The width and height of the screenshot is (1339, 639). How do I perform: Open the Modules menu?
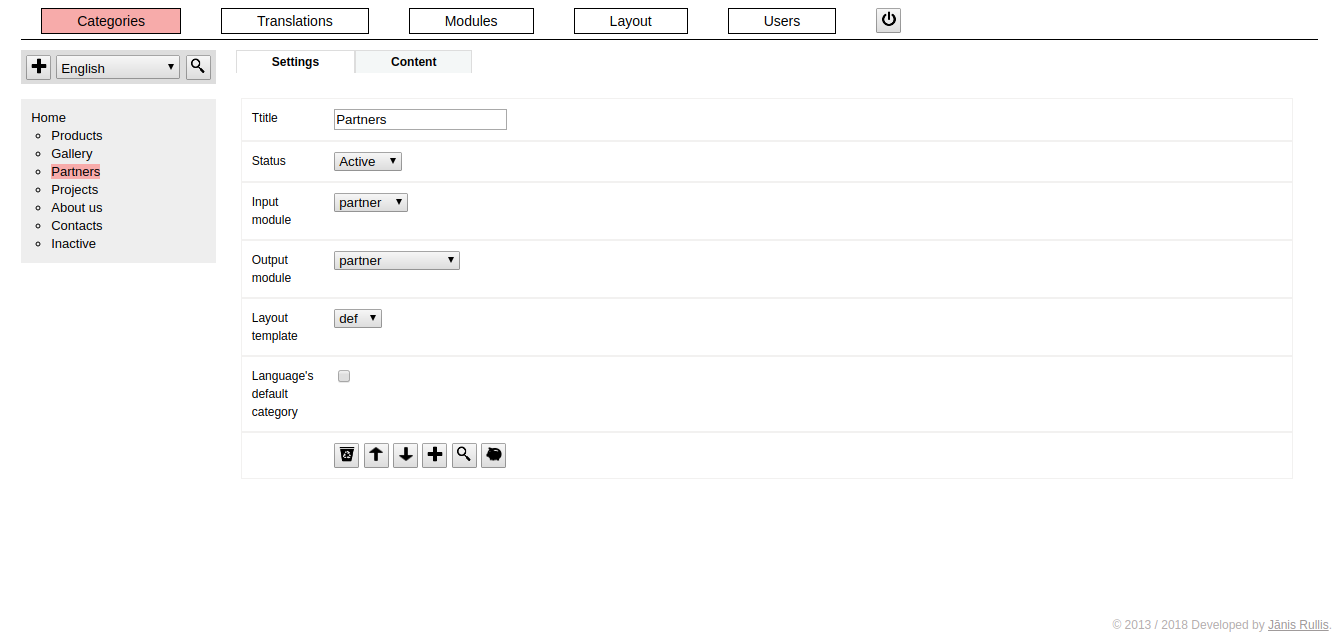pyautogui.click(x=471, y=21)
